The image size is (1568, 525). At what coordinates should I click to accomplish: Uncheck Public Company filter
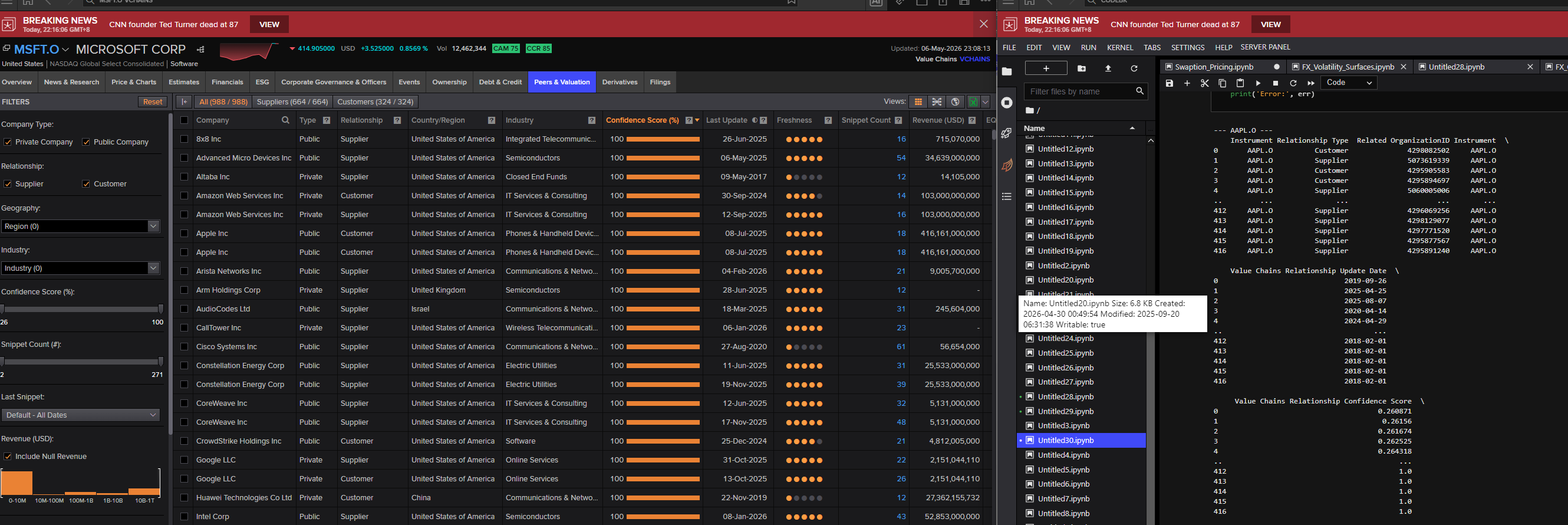pyautogui.click(x=86, y=142)
